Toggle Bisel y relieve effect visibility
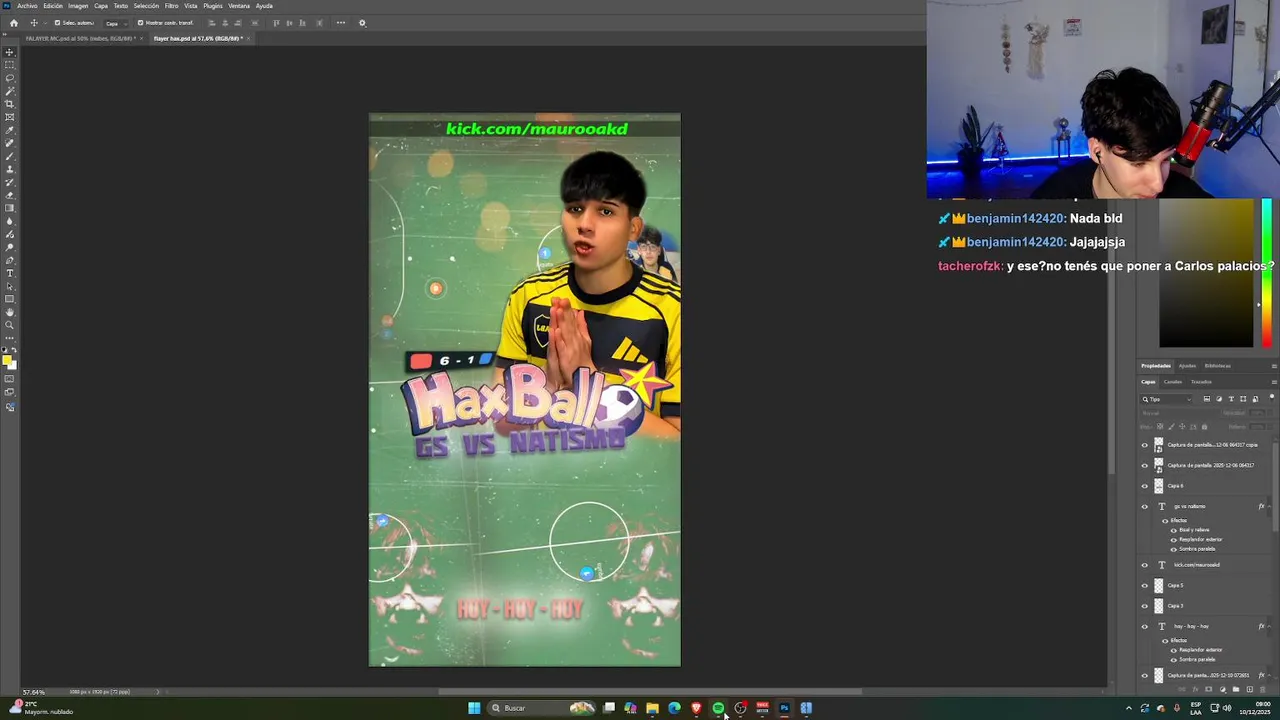The image size is (1280, 720). tap(1174, 530)
